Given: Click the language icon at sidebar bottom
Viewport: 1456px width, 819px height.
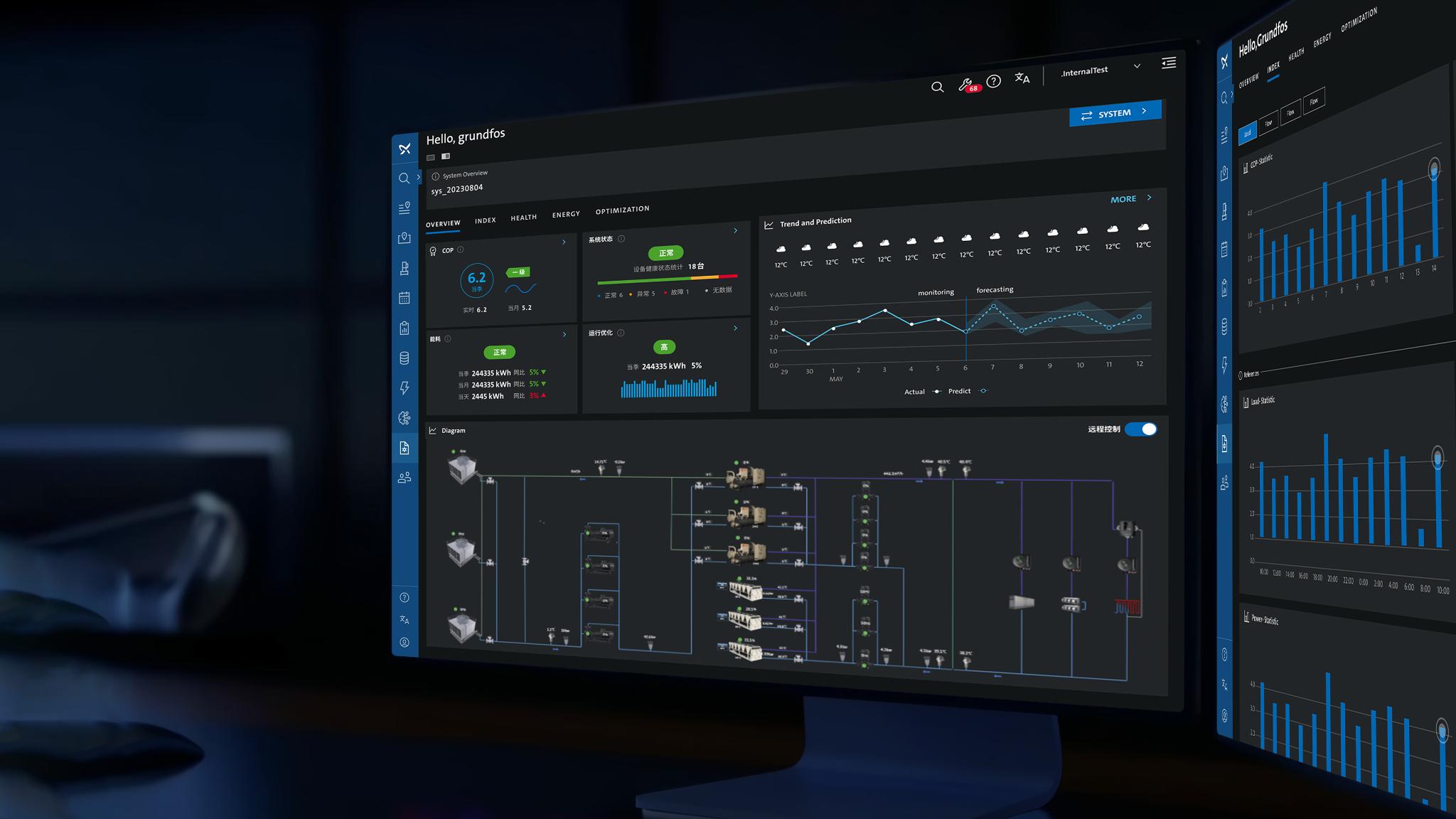Looking at the screenshot, I should pos(405,620).
